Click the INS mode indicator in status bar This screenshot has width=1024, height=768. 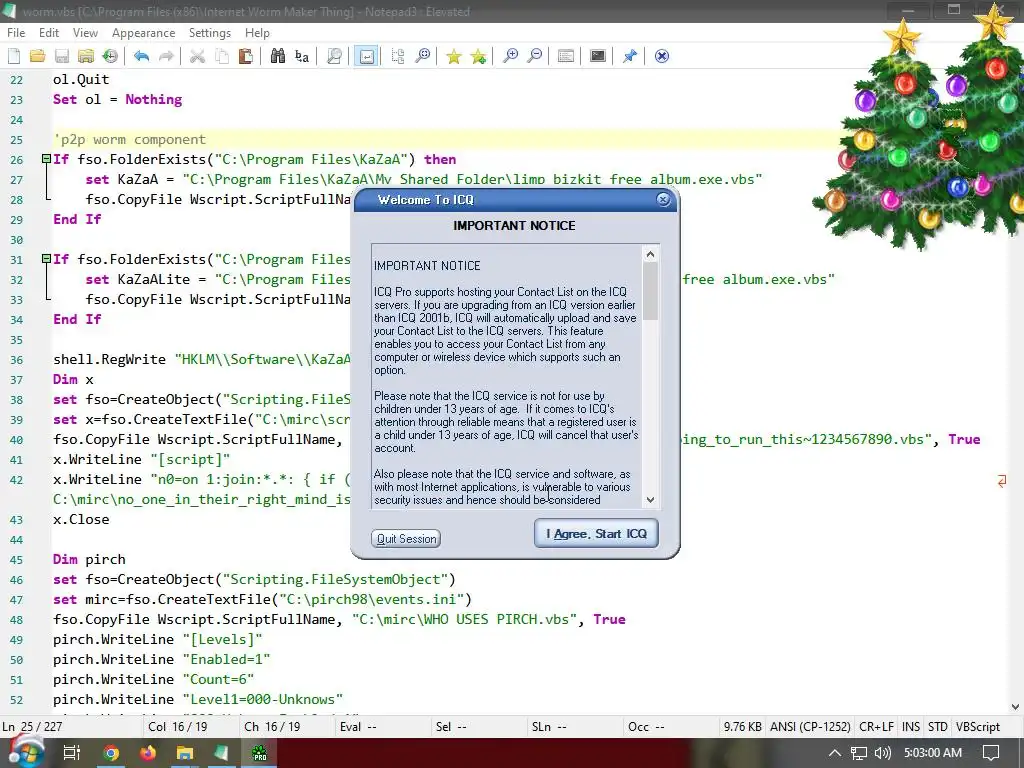(x=910, y=727)
